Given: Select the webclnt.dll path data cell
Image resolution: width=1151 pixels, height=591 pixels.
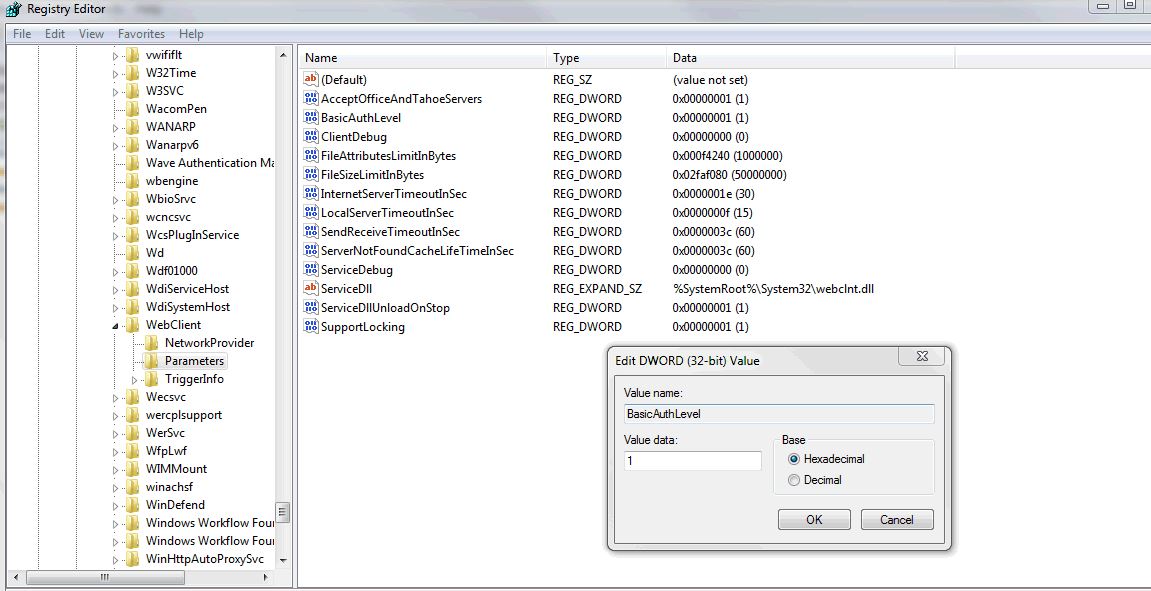Looking at the screenshot, I should tap(773, 289).
